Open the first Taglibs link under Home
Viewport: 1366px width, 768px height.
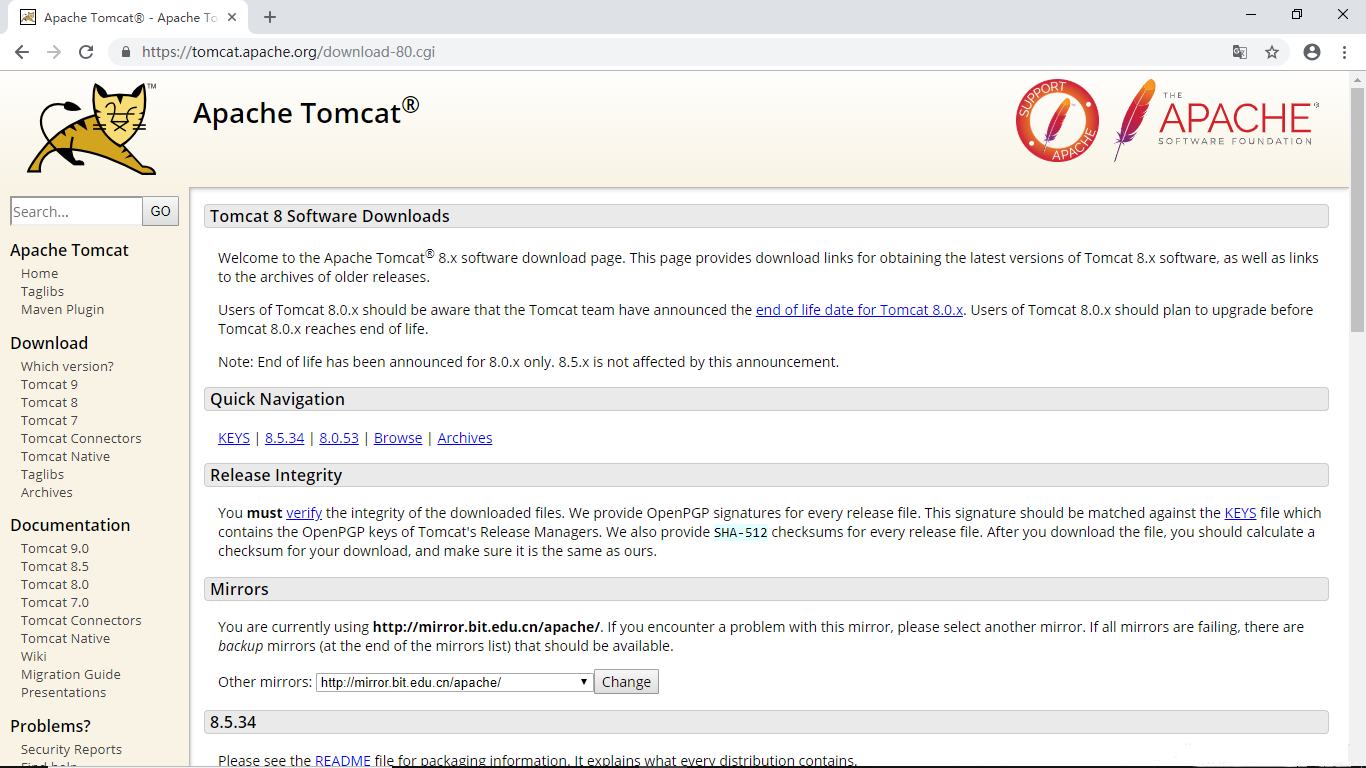[42, 291]
